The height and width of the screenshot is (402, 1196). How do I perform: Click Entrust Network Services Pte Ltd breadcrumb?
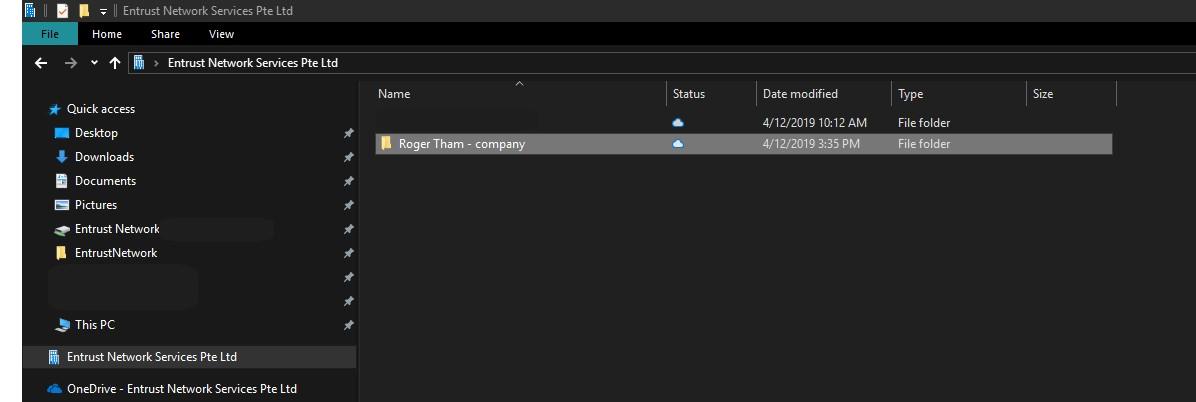252,63
